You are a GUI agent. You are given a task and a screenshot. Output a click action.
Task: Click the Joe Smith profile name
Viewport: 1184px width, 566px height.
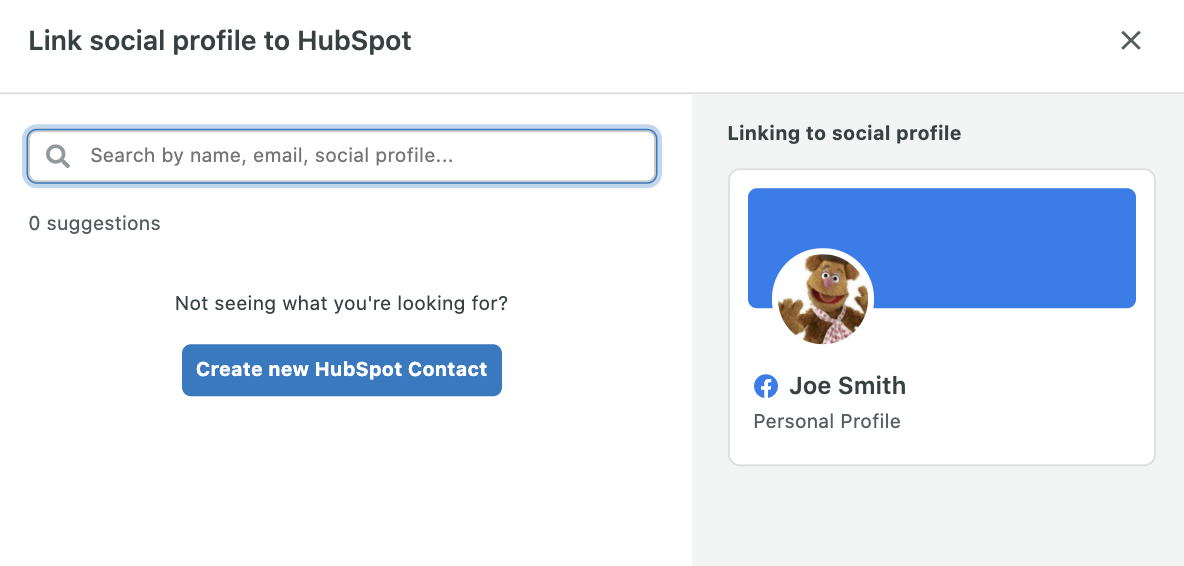(x=847, y=386)
